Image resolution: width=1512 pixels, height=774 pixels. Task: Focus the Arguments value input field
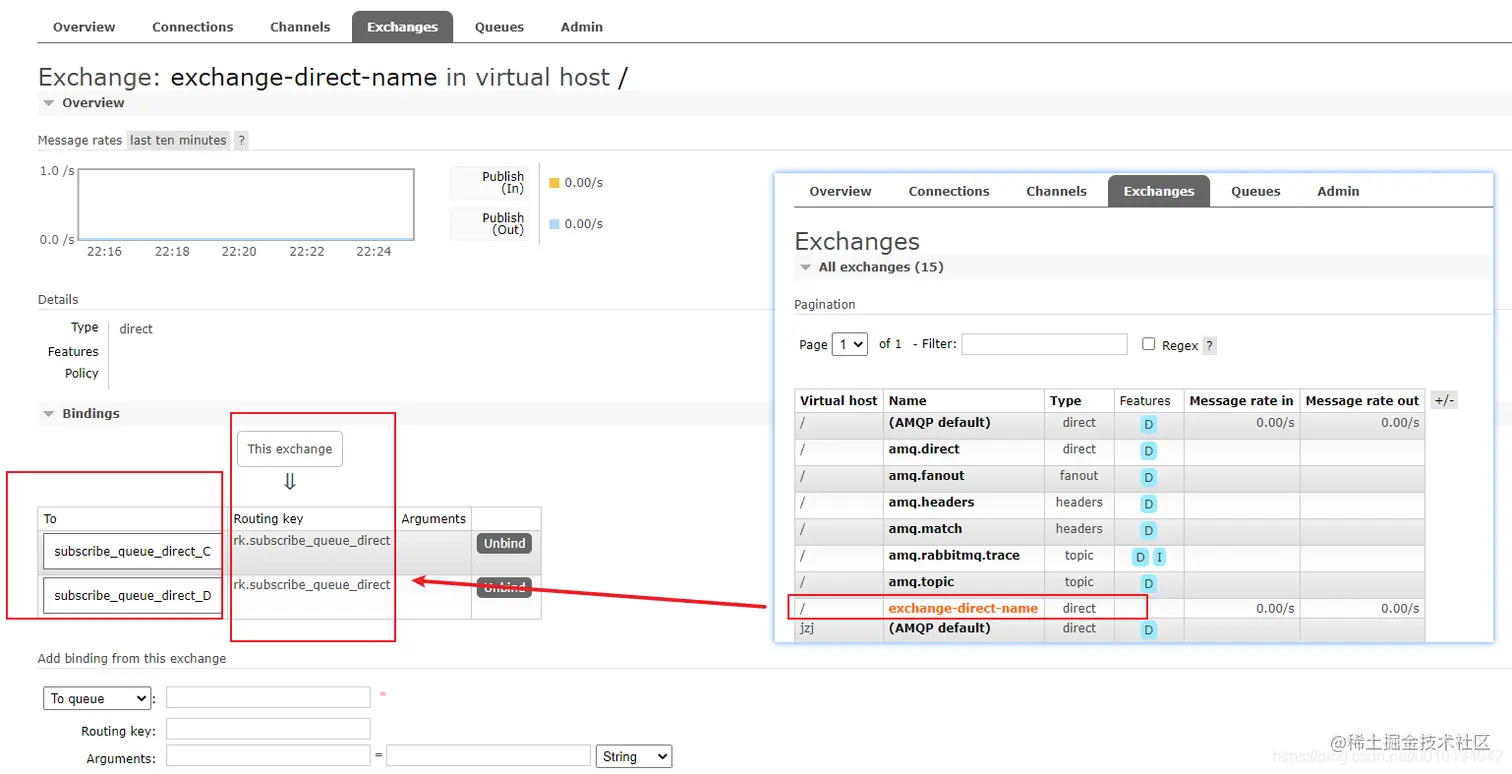(x=488, y=755)
